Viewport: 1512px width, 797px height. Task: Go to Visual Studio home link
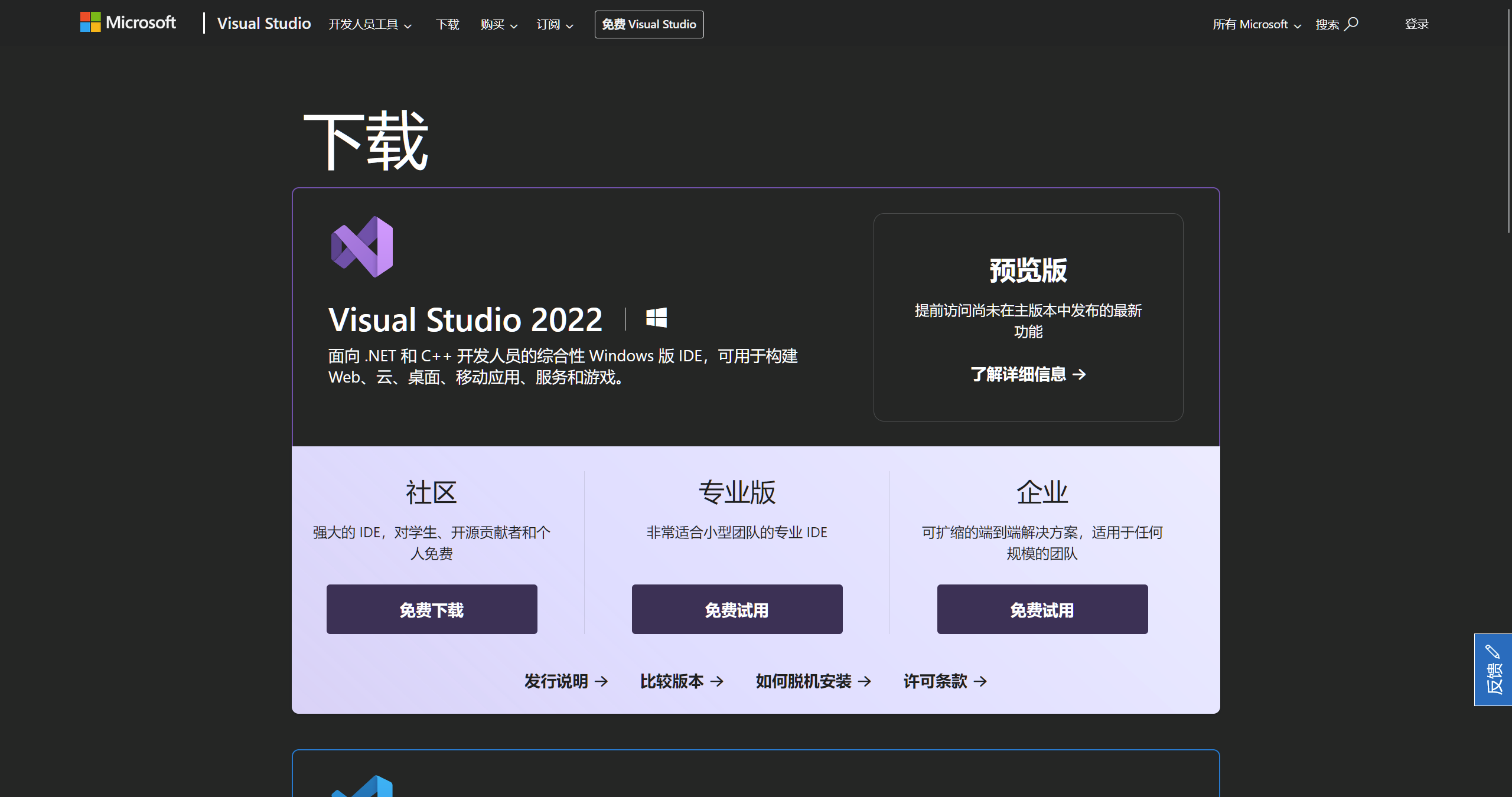coord(264,23)
